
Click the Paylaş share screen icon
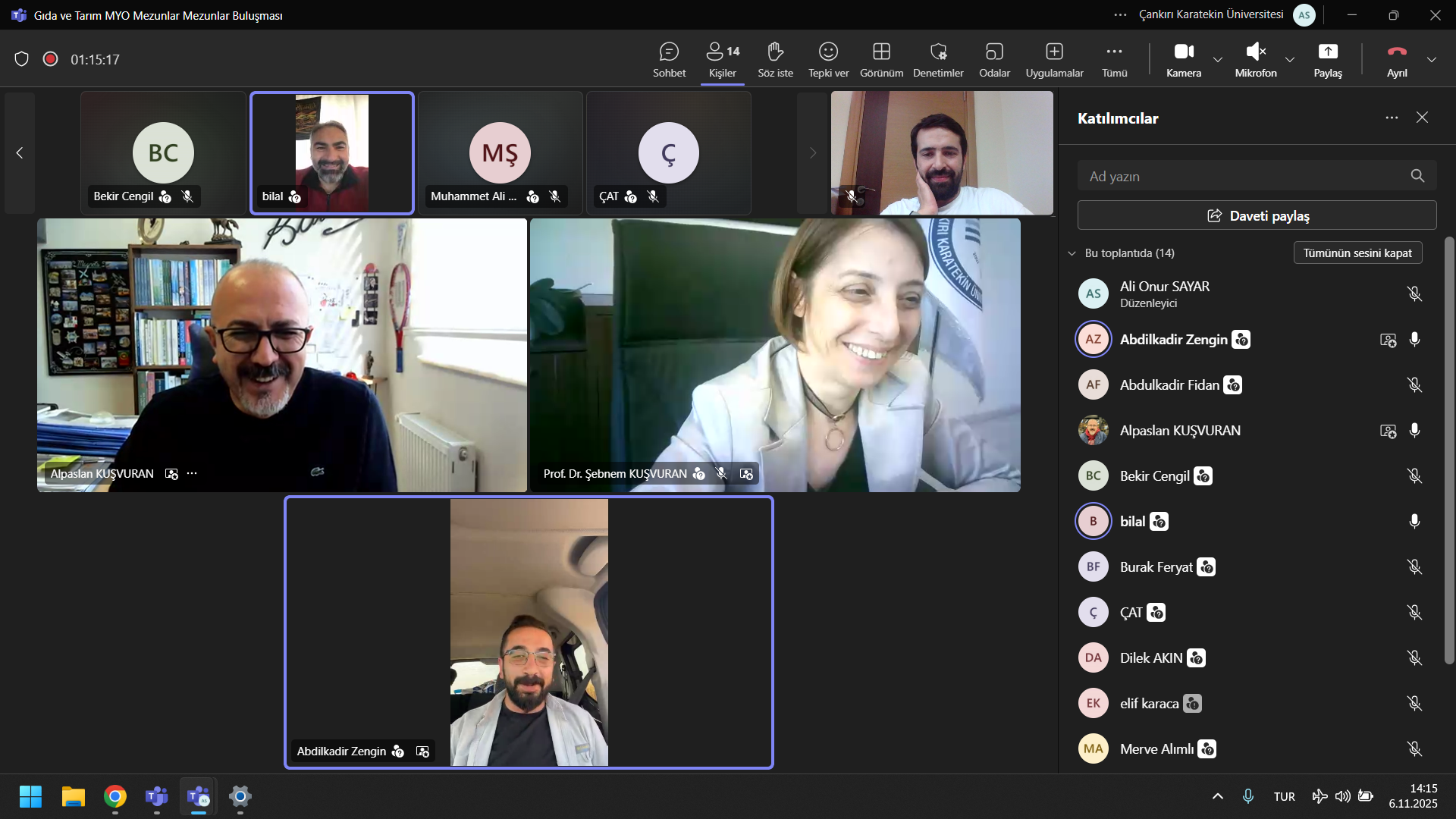pos(1328,52)
